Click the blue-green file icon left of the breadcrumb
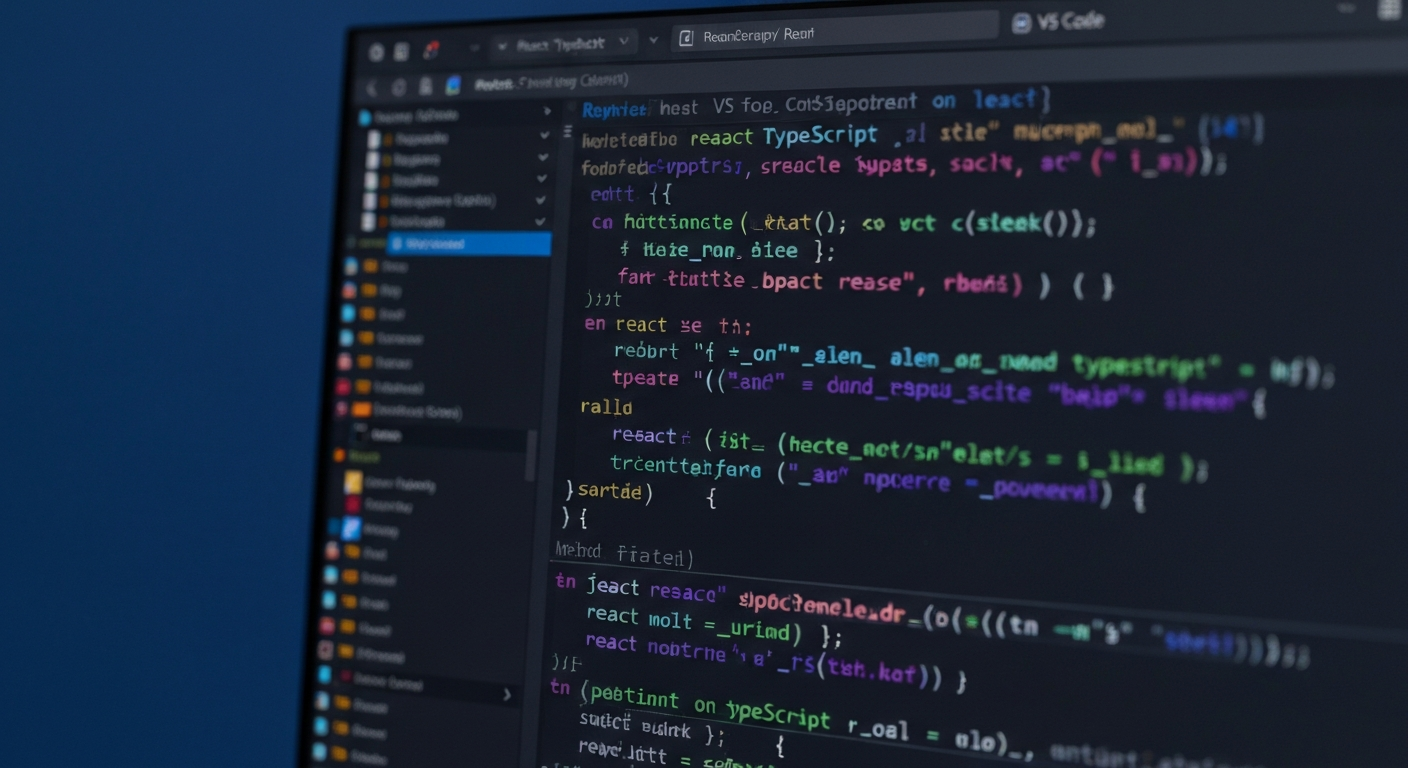The height and width of the screenshot is (768, 1408). [453, 85]
